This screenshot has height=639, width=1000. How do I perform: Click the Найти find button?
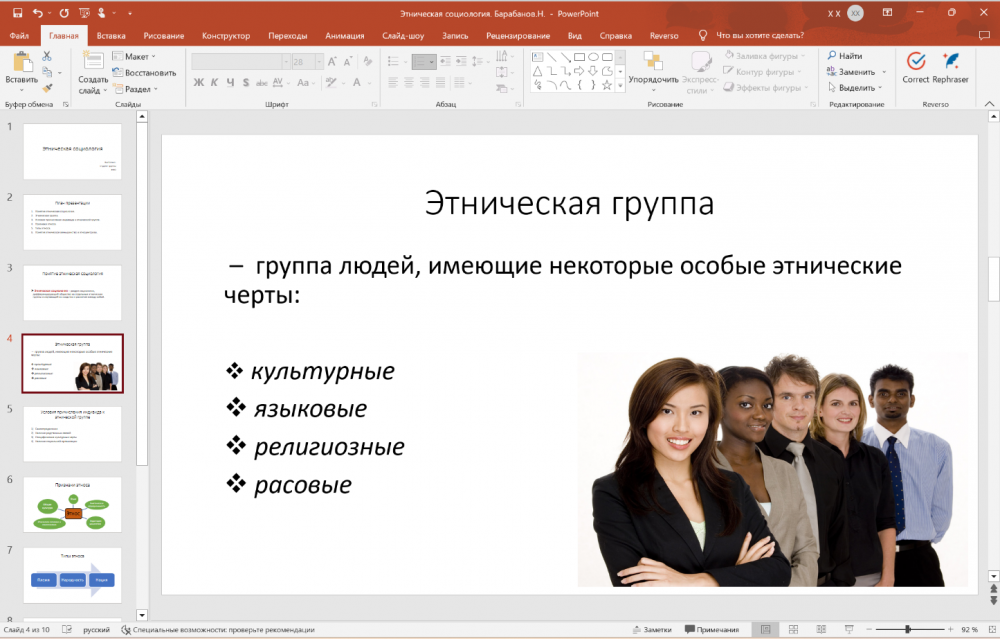(846, 56)
